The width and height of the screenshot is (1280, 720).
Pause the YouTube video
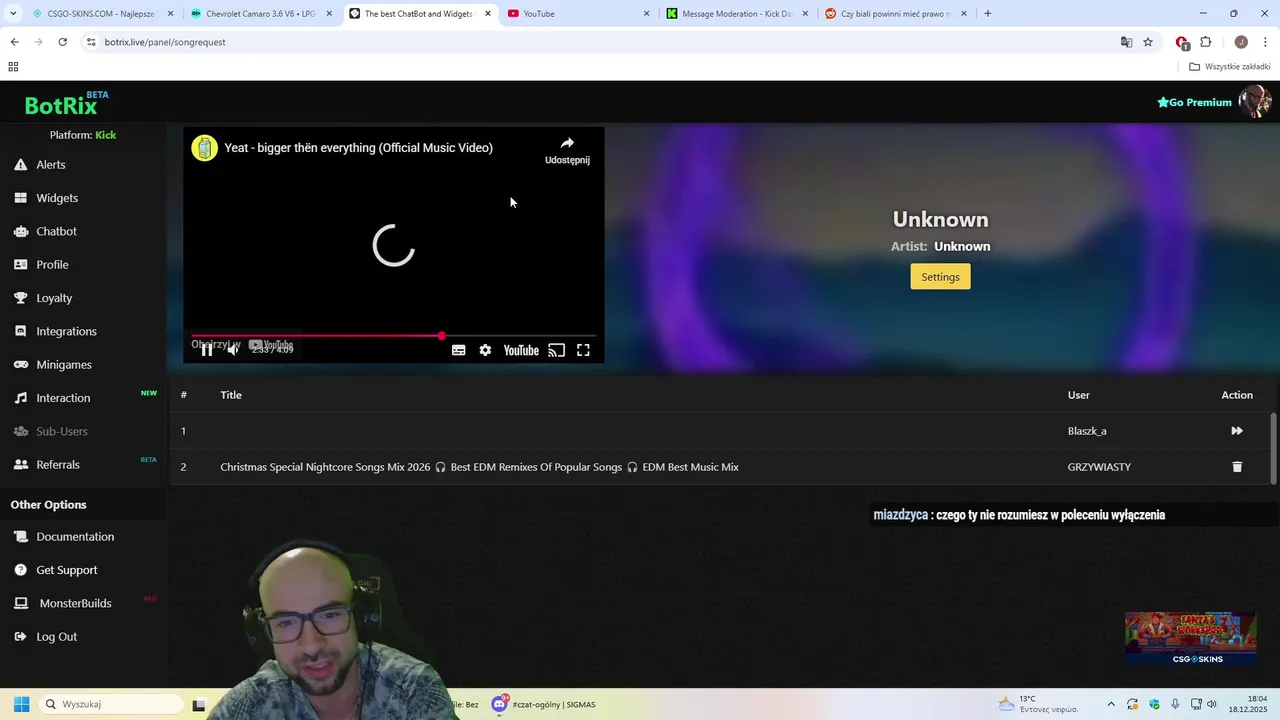207,350
